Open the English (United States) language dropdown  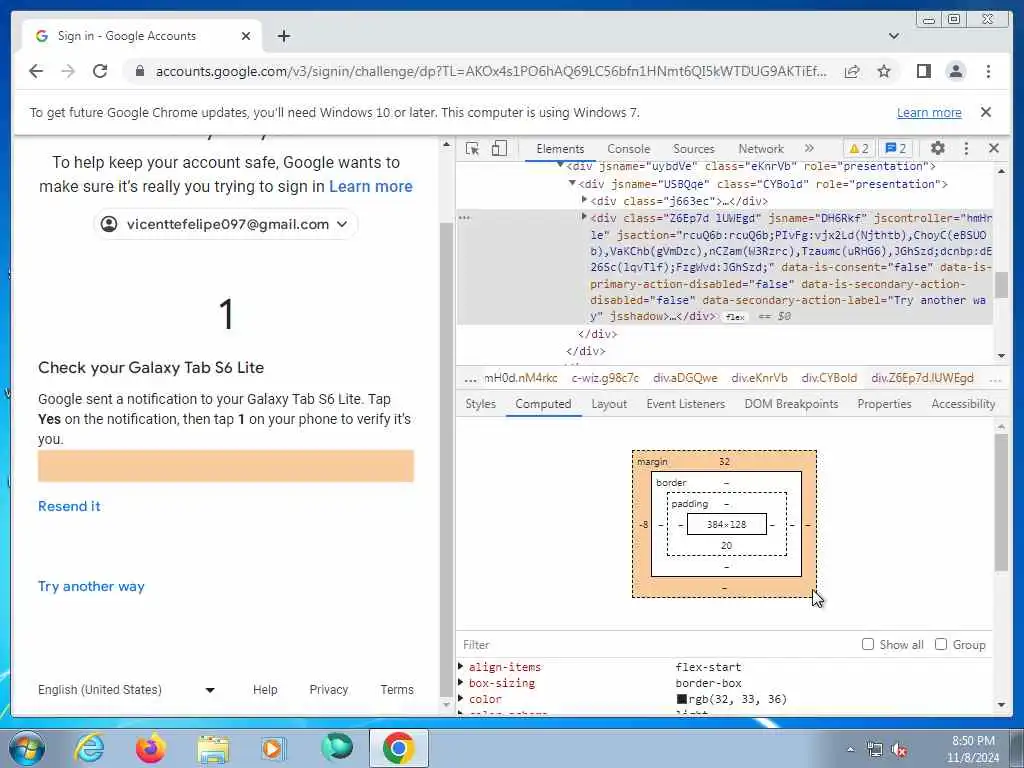point(126,690)
